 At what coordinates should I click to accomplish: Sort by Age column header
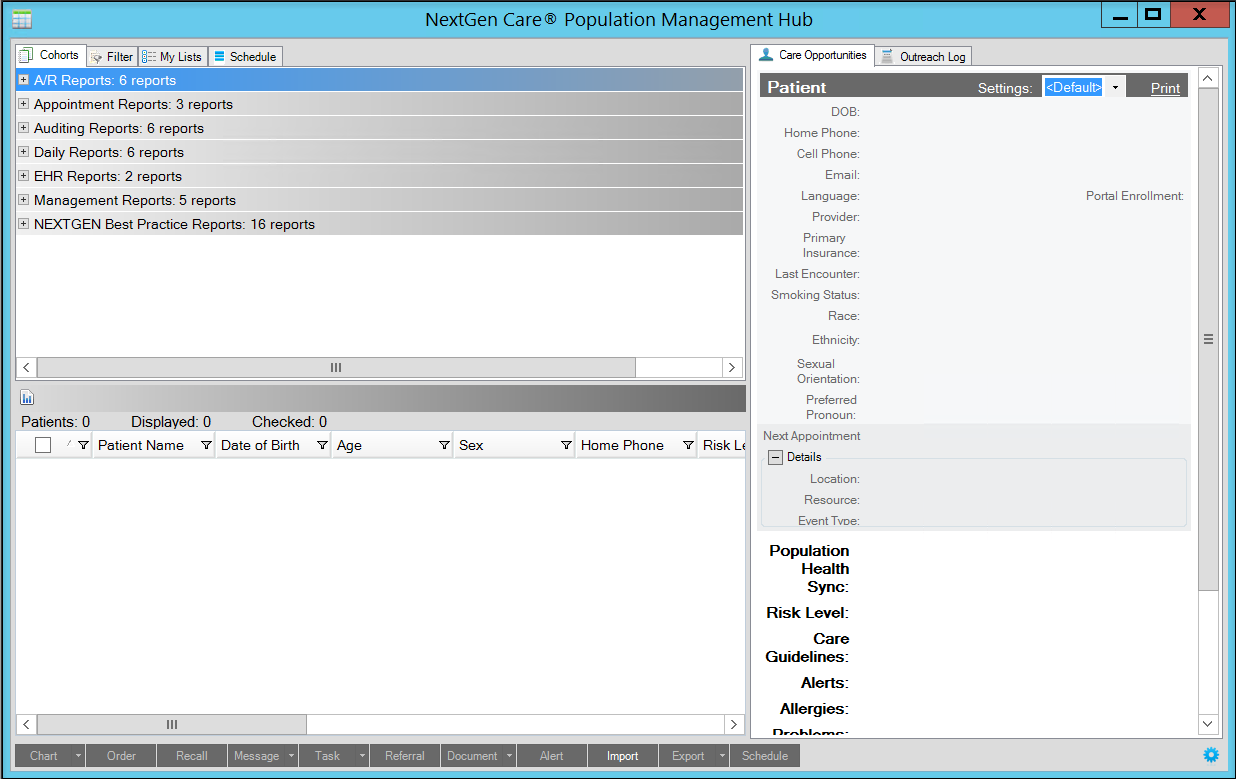[349, 445]
